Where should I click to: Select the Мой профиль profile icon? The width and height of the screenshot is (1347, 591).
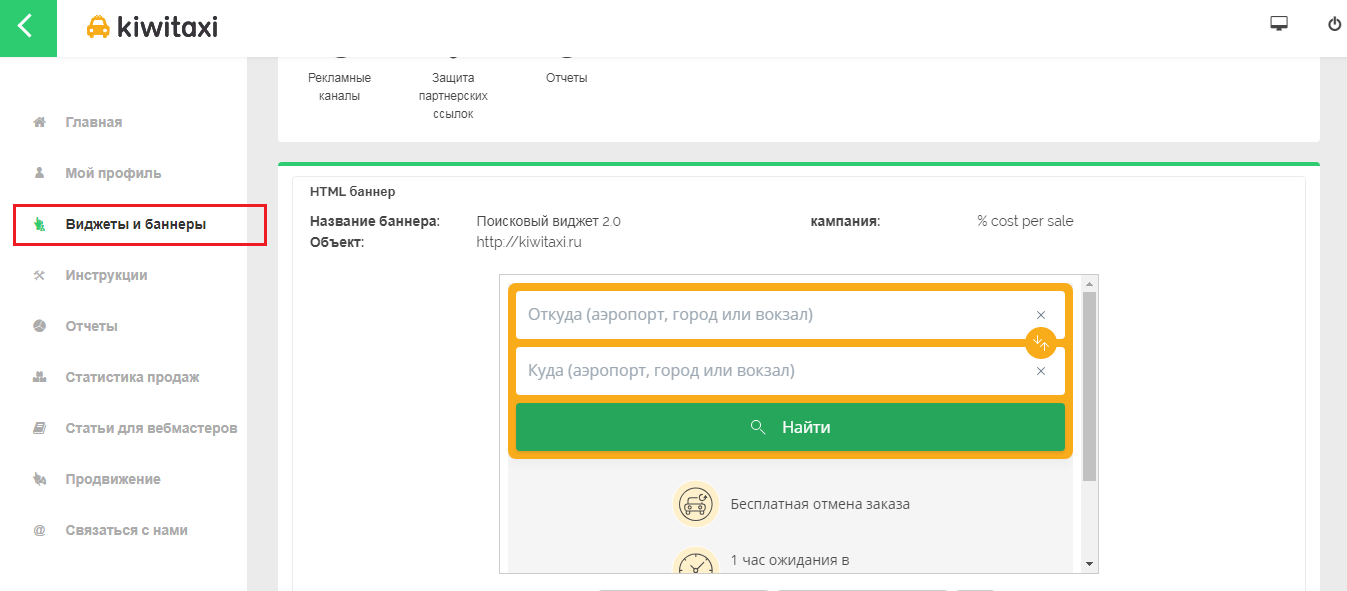(39, 172)
